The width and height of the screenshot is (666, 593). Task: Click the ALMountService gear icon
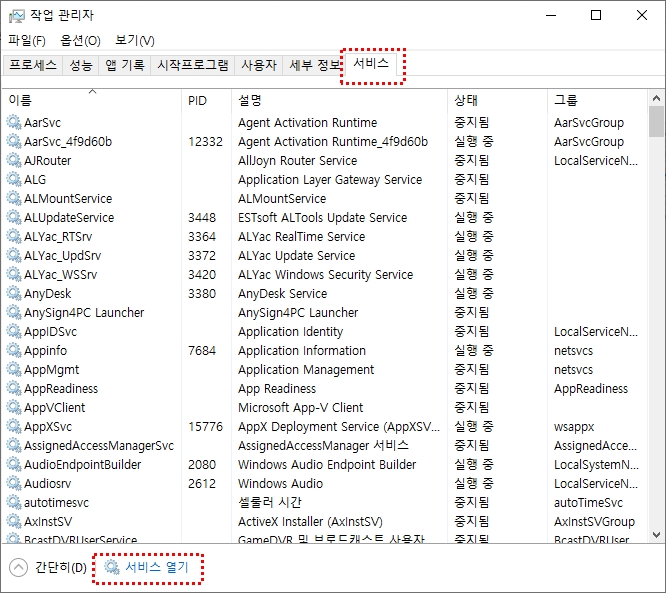coord(14,198)
